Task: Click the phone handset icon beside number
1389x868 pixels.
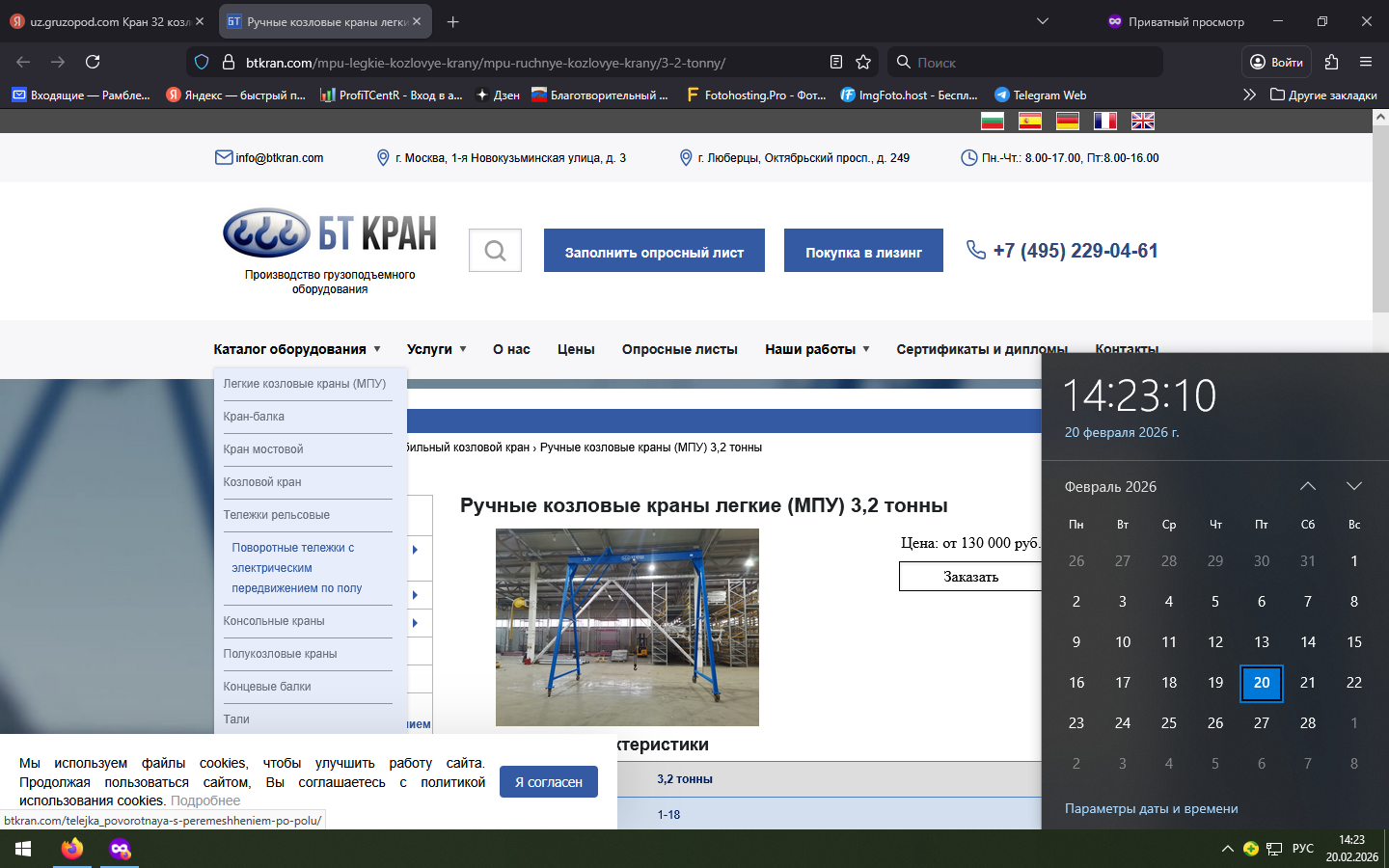Action: 976,250
